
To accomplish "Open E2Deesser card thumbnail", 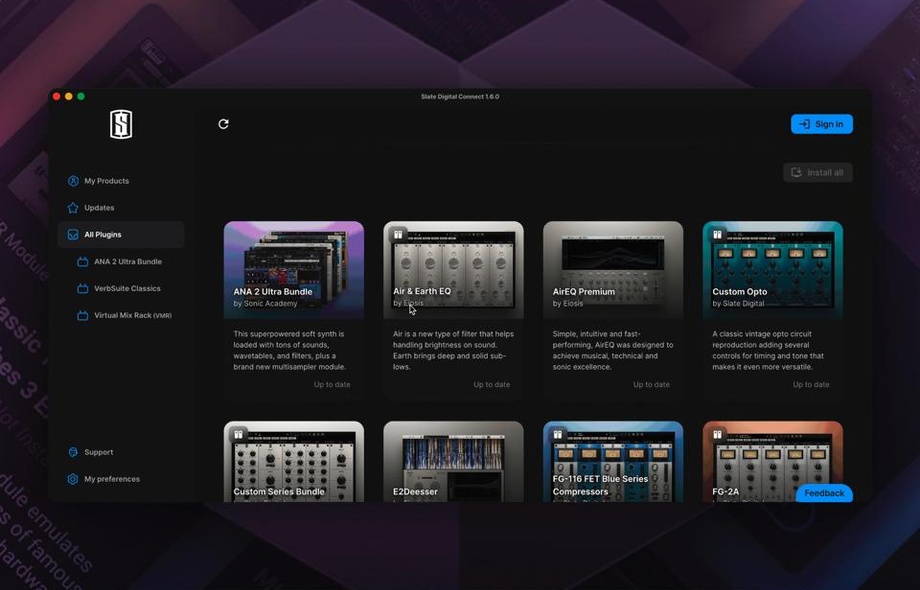I will [x=453, y=462].
